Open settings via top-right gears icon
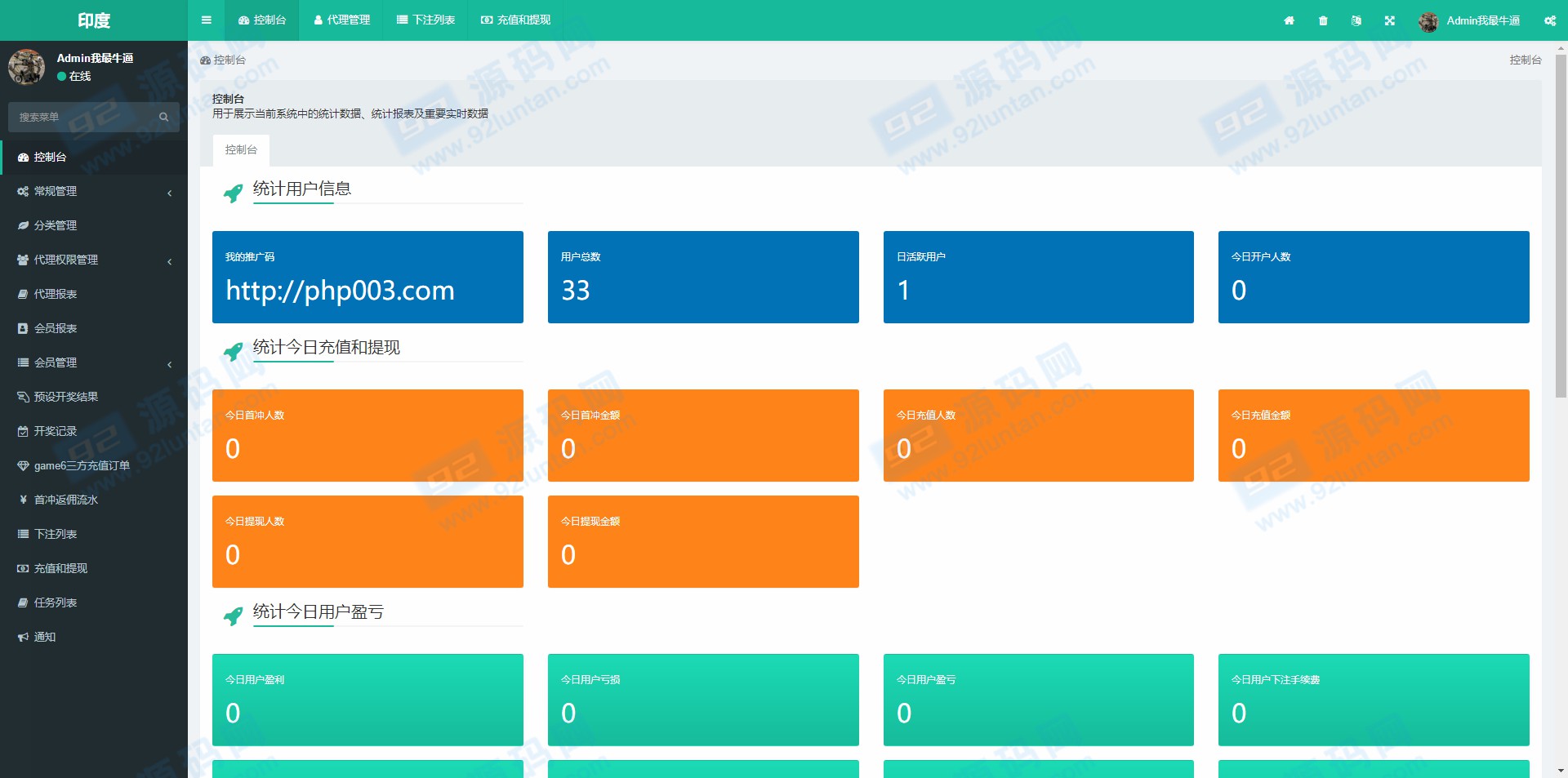Screen dimensions: 1568x778 pyautogui.click(x=1549, y=20)
